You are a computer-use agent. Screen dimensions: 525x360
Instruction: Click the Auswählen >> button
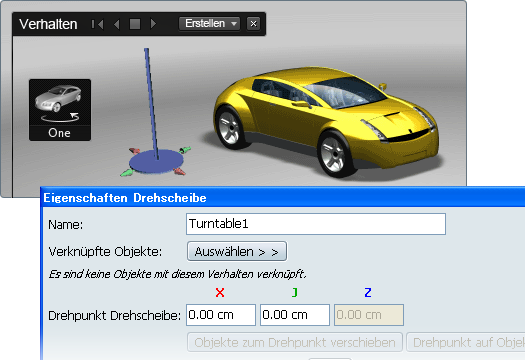[x=237, y=251]
